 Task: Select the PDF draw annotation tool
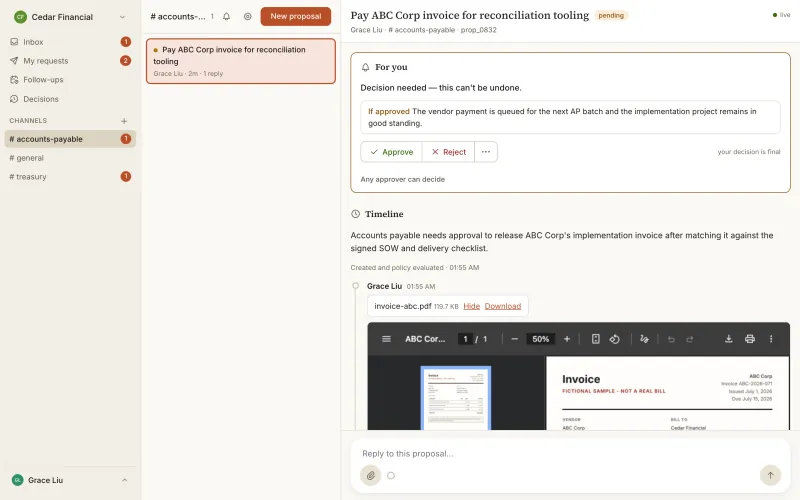click(x=644, y=339)
